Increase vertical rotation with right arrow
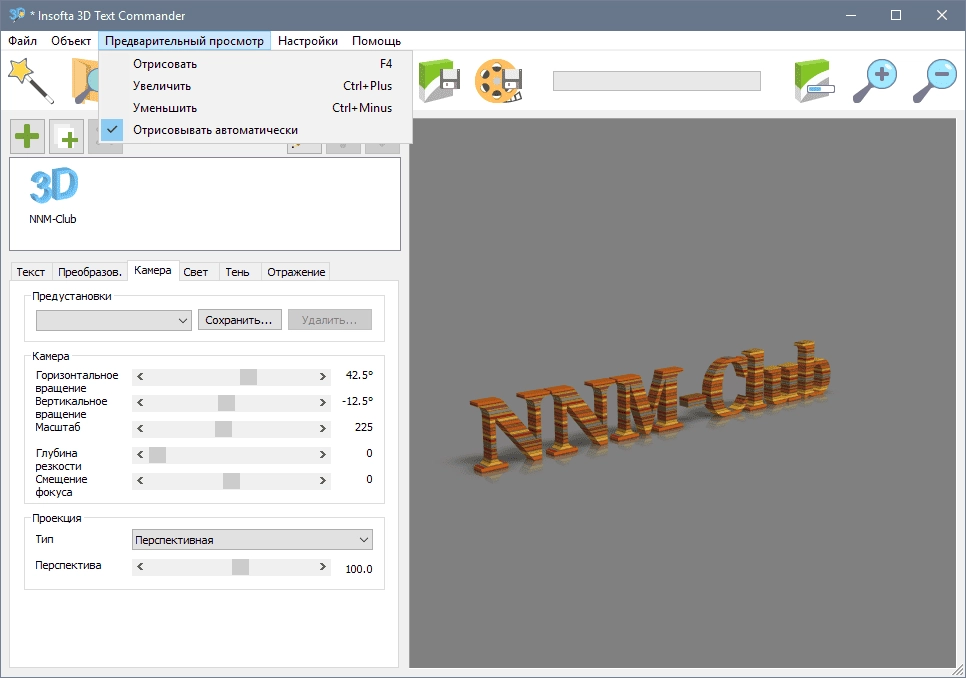 click(x=322, y=403)
